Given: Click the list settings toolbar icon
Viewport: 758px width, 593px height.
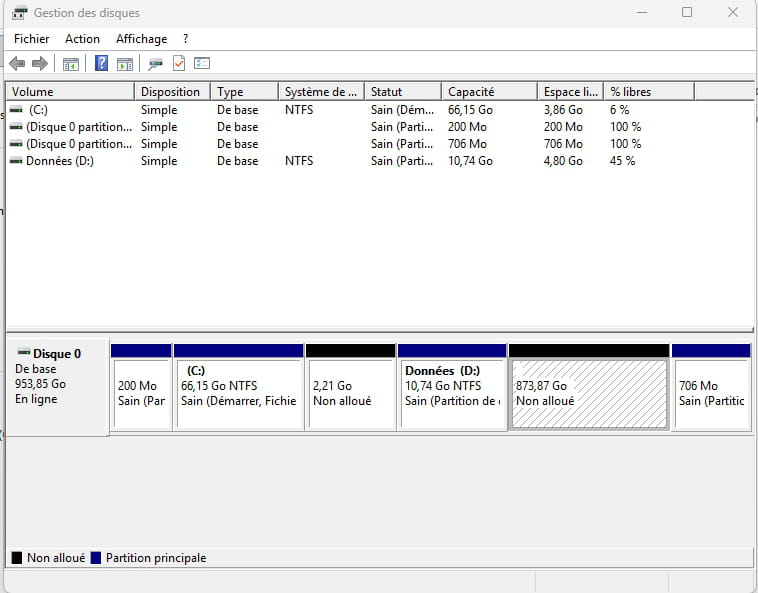Looking at the screenshot, I should (x=202, y=64).
